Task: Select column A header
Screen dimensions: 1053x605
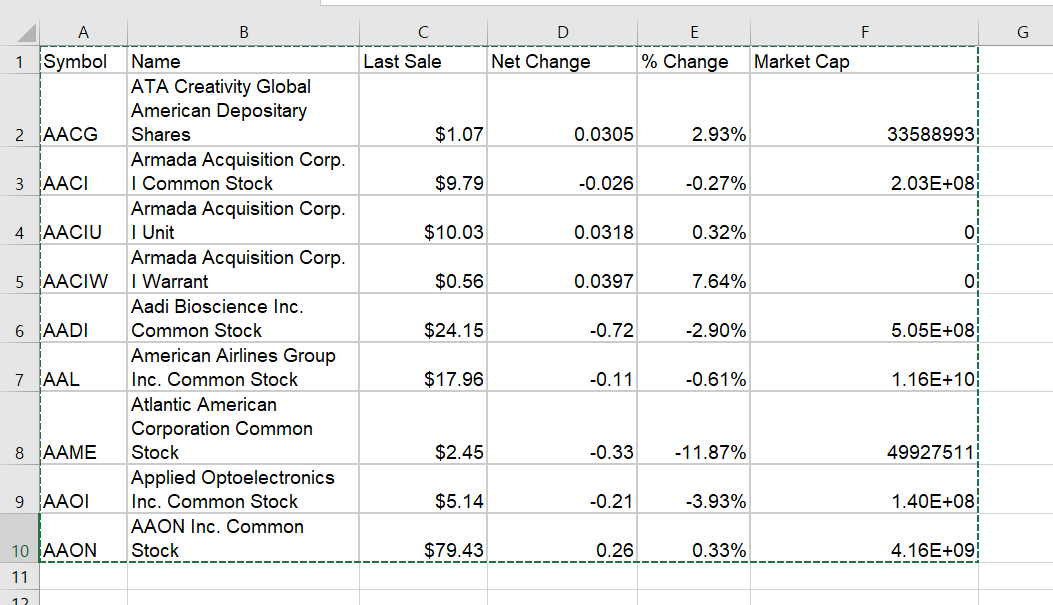Action: (x=83, y=32)
